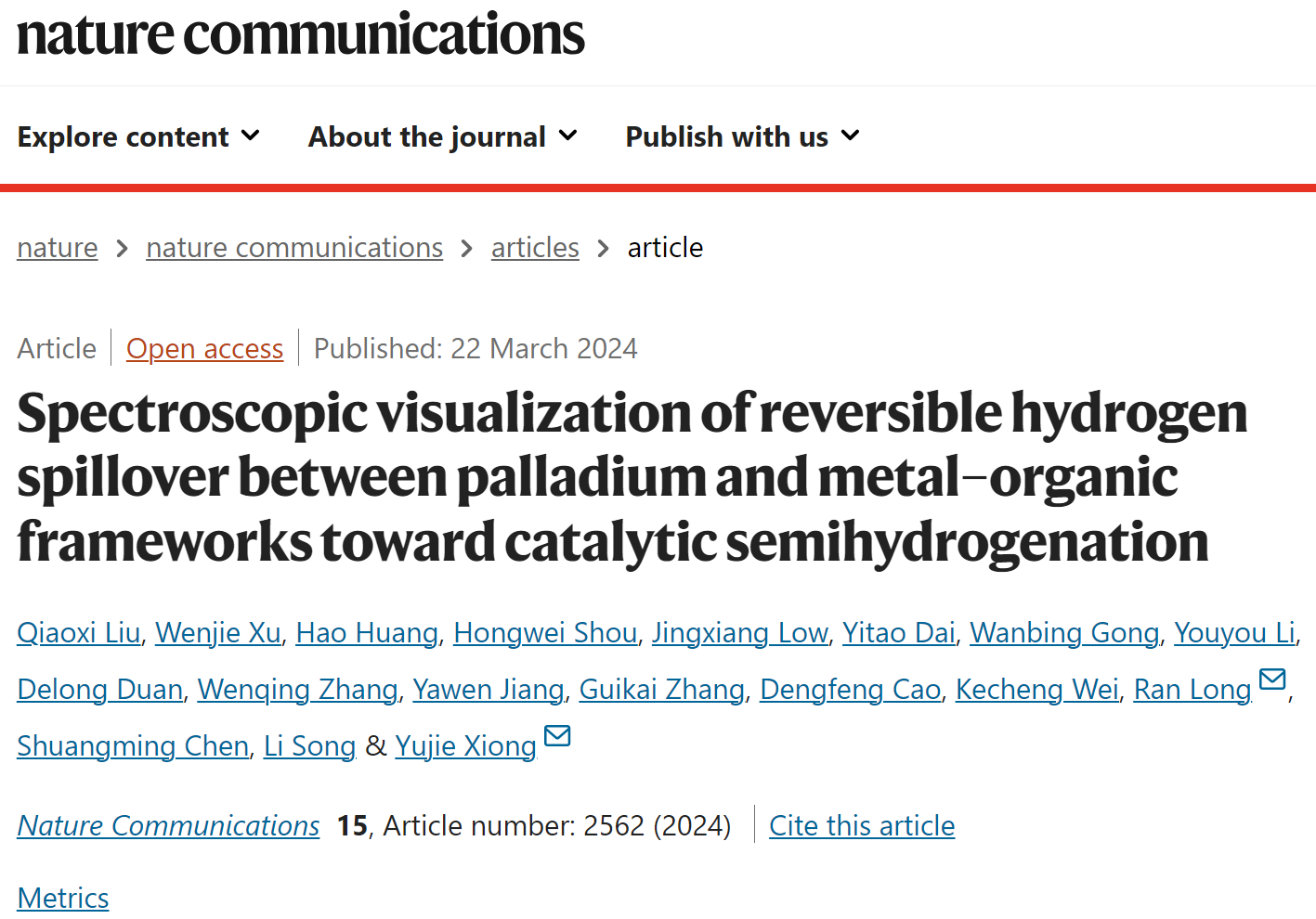Click the italic Nature Communications journal link

[x=168, y=826]
